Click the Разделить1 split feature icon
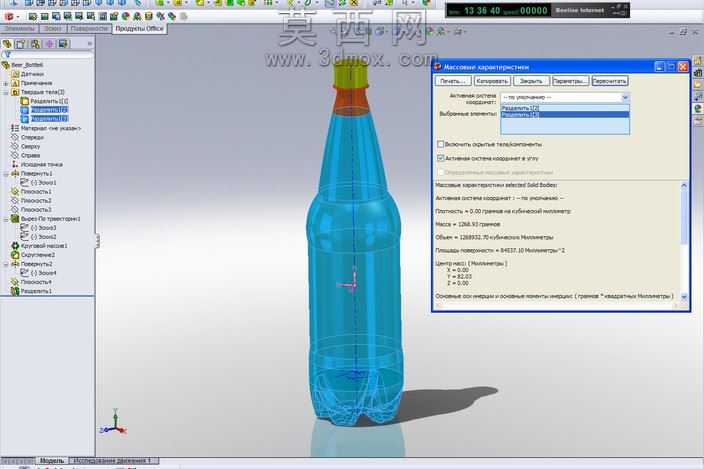 pyautogui.click(x=15, y=291)
